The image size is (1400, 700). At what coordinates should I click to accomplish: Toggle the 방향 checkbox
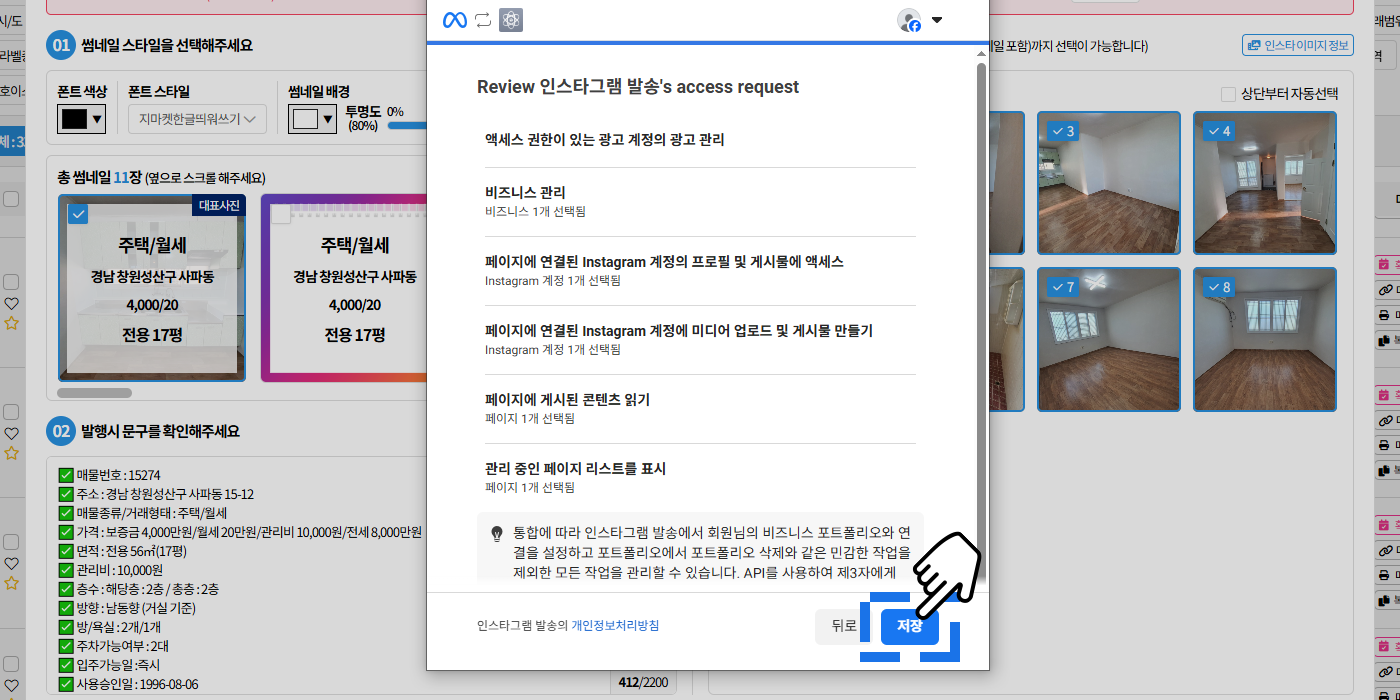coord(67,608)
